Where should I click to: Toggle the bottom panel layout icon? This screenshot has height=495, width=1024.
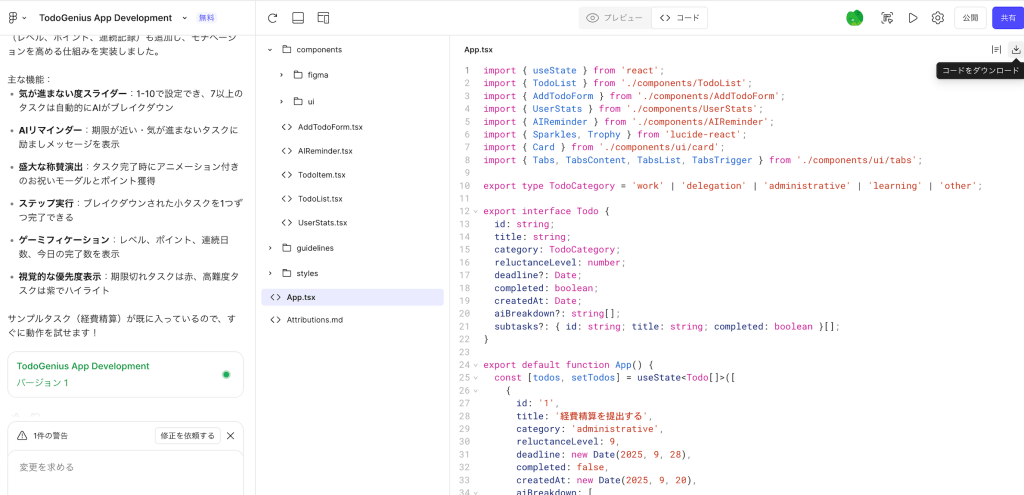point(298,18)
